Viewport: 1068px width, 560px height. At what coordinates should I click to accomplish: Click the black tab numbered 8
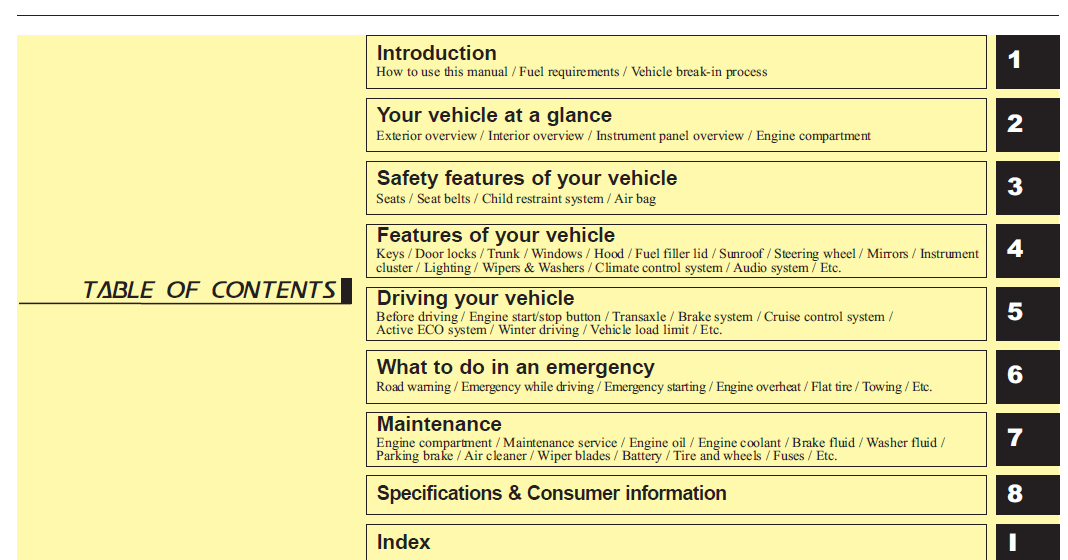click(x=1028, y=495)
